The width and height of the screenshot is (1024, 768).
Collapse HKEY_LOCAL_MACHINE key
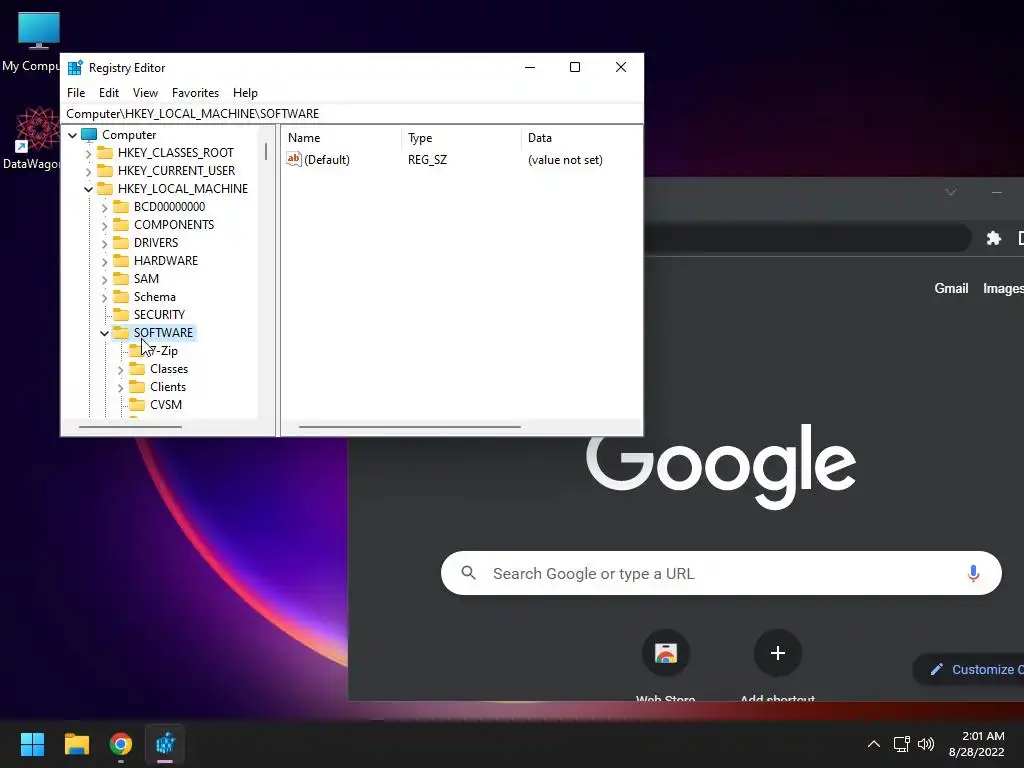88,189
